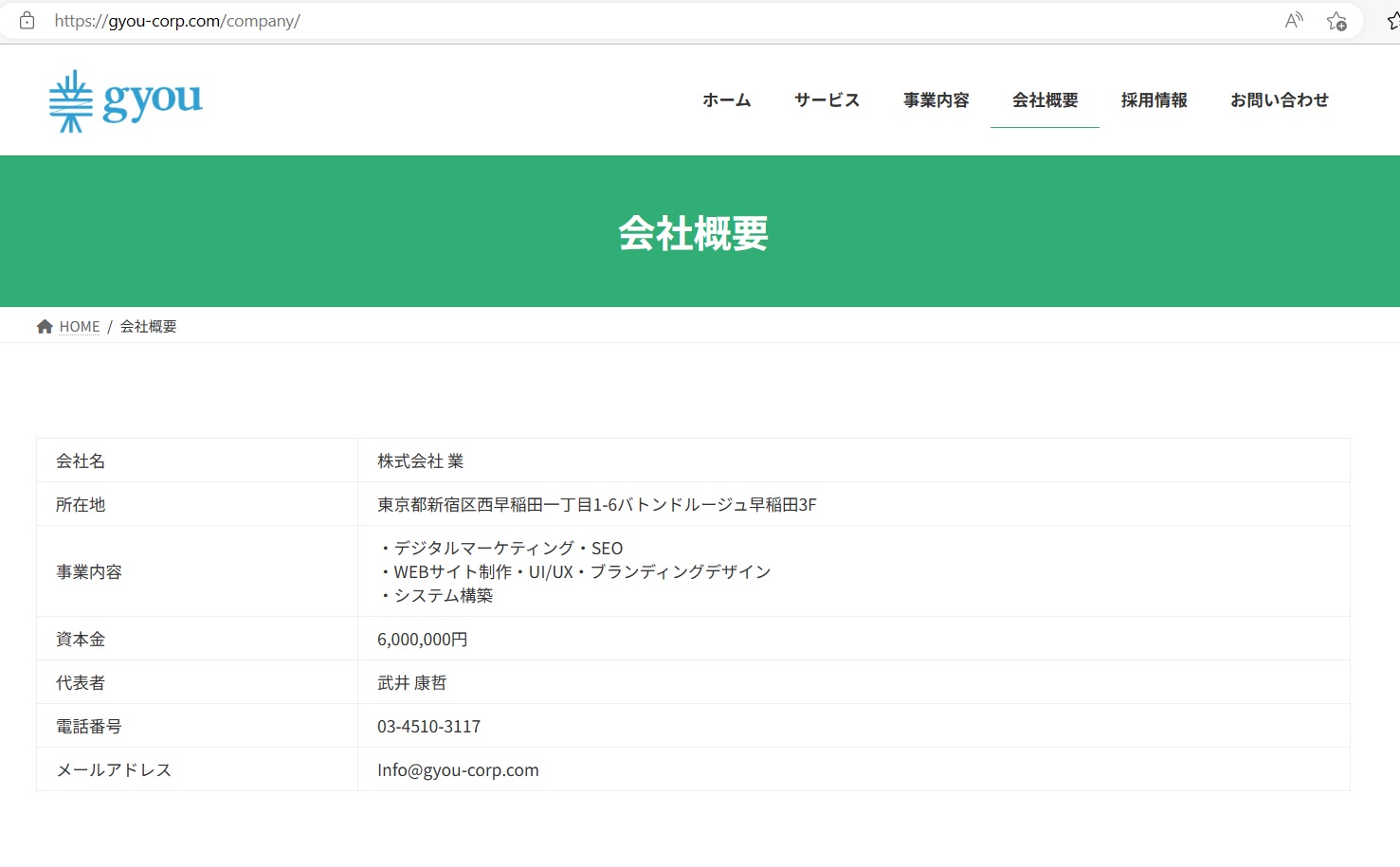Image resolution: width=1400 pixels, height=867 pixels.
Task: Open the 事業内容 menu item
Action: [936, 100]
